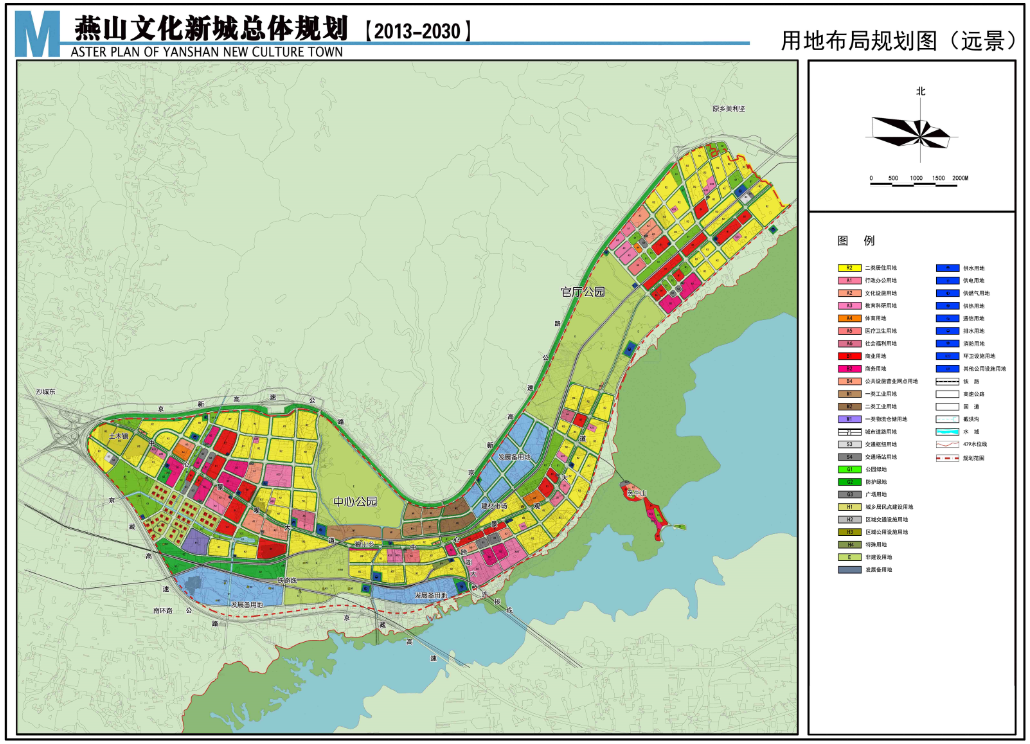Viewport: 1030px width, 744px height.
Task: Select the bright green G1 park swatch
Action: point(849,469)
